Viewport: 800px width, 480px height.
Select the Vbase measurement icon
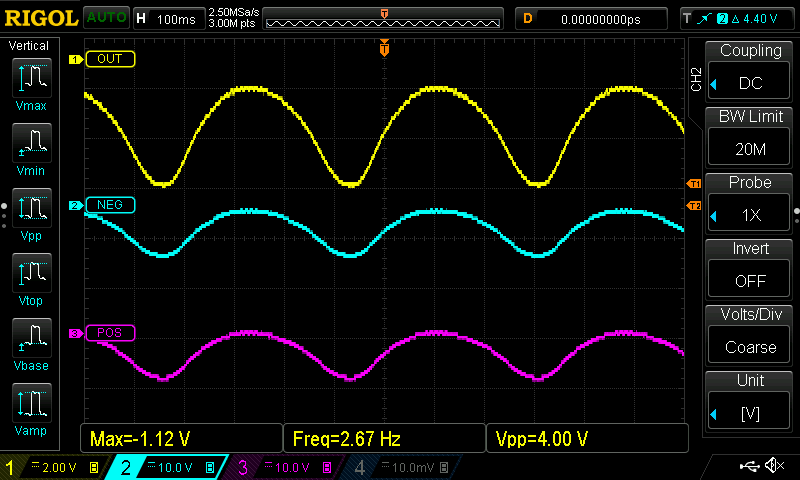click(36, 345)
